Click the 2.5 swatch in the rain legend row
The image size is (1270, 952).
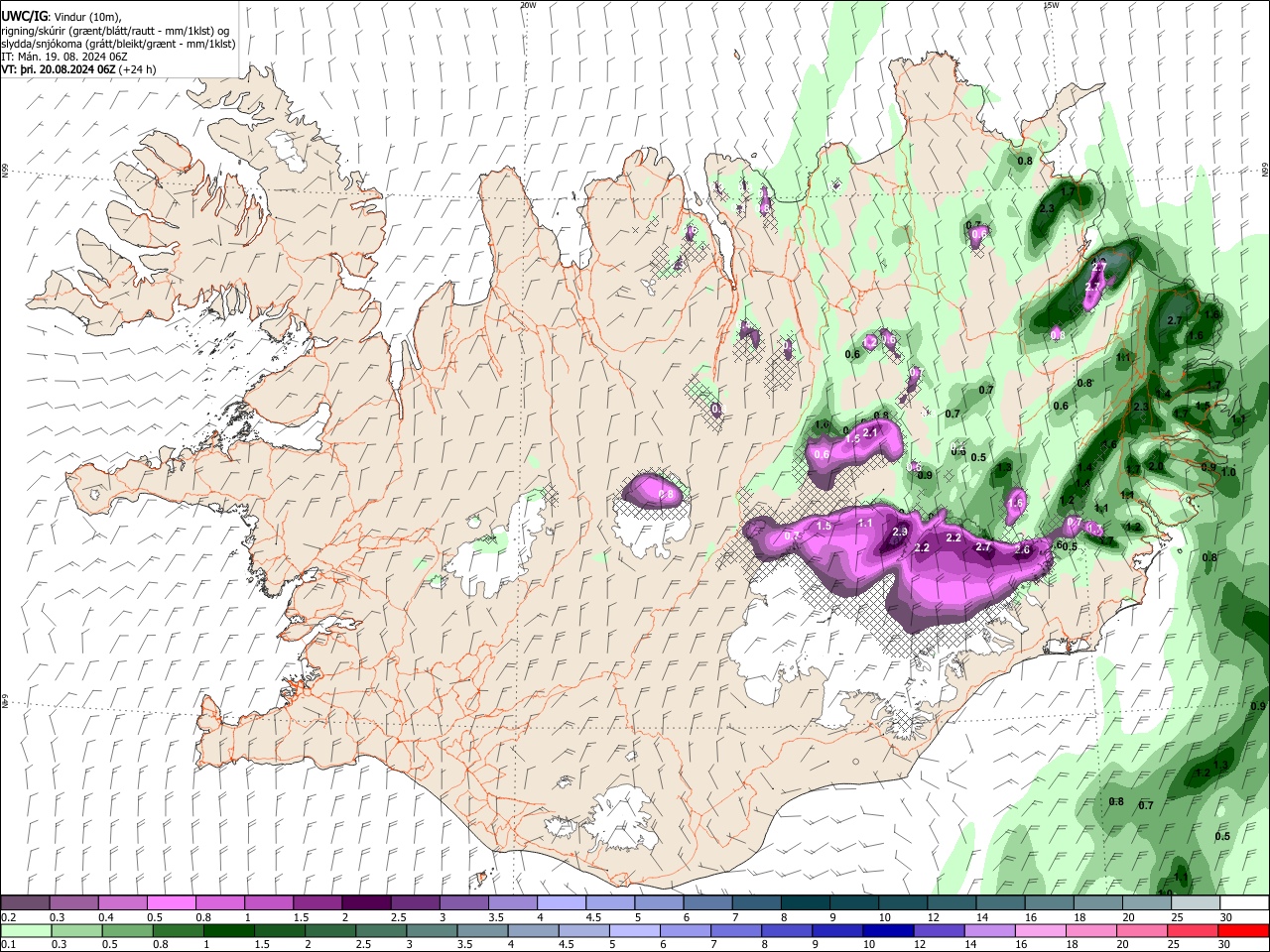[x=380, y=930]
